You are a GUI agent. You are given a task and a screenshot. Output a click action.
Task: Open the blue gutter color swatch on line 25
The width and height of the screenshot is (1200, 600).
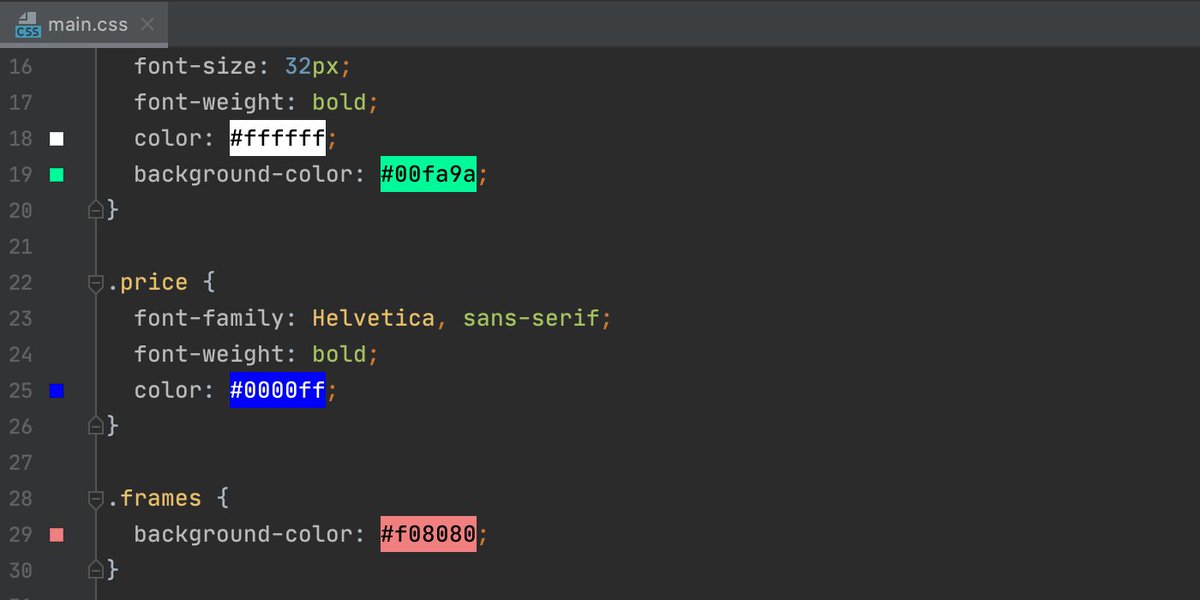point(57,391)
